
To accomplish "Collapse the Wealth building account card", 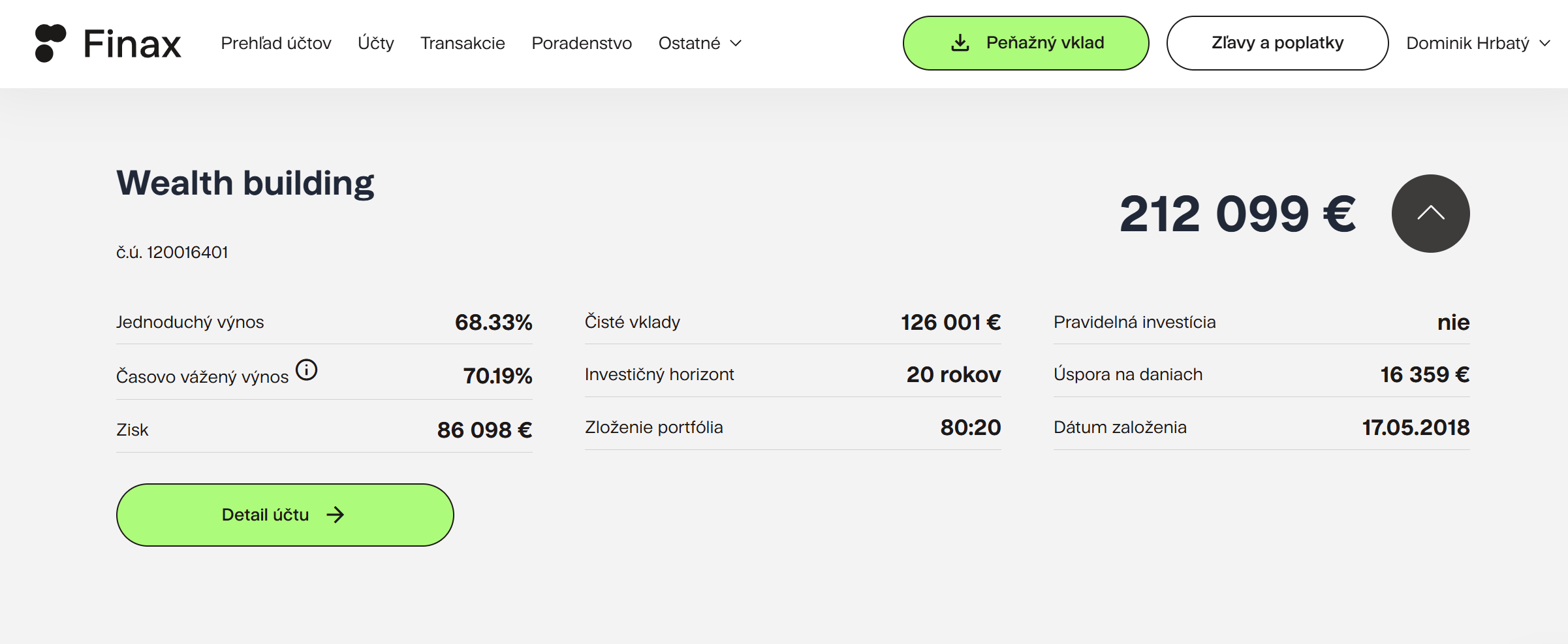I will point(1430,214).
